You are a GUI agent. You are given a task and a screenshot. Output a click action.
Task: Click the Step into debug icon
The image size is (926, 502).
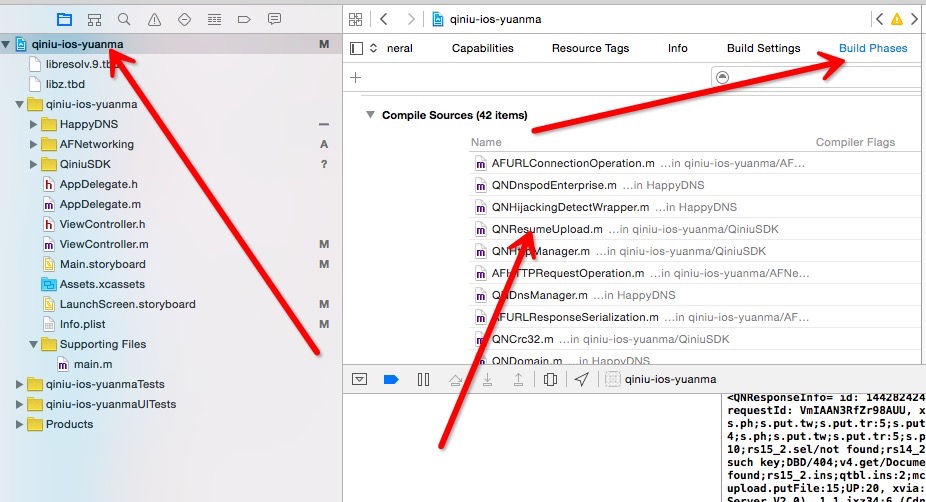pos(487,379)
